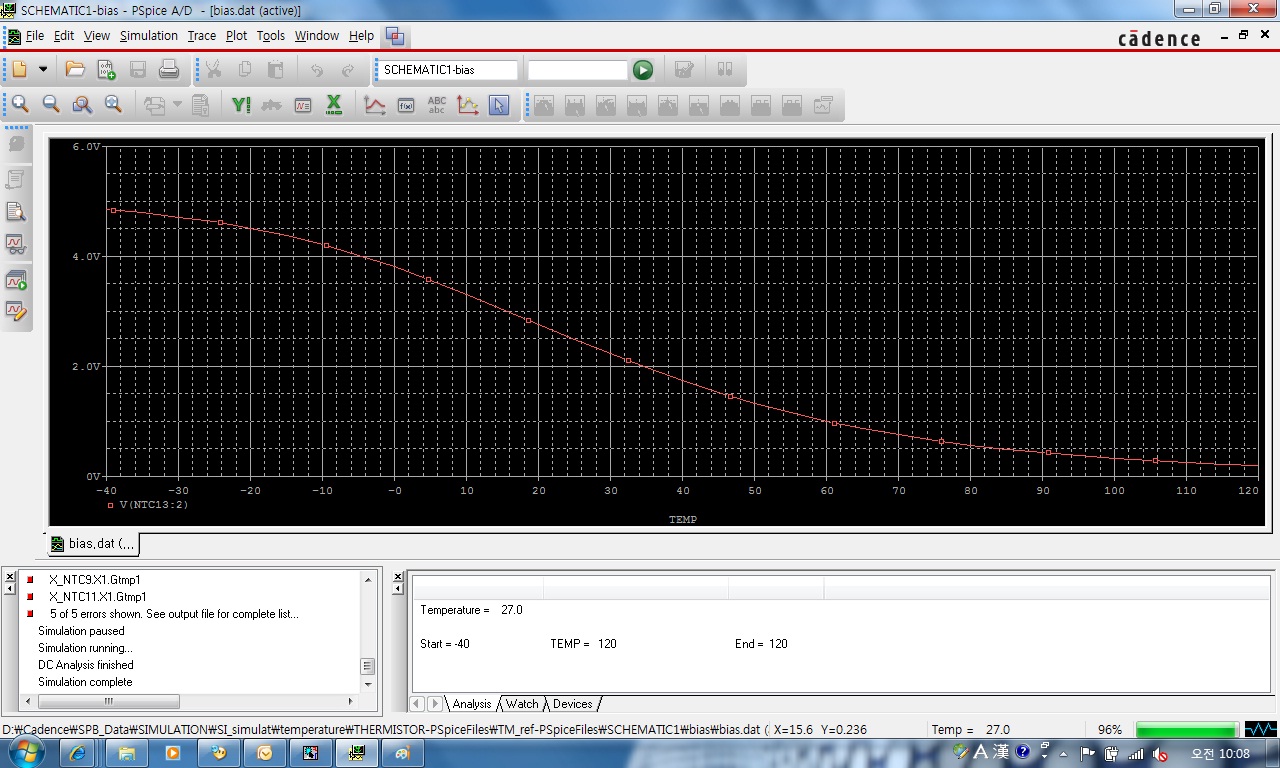Toggle the green Y axis icon
Image resolution: width=1280 pixels, height=768 pixels.
click(241, 104)
